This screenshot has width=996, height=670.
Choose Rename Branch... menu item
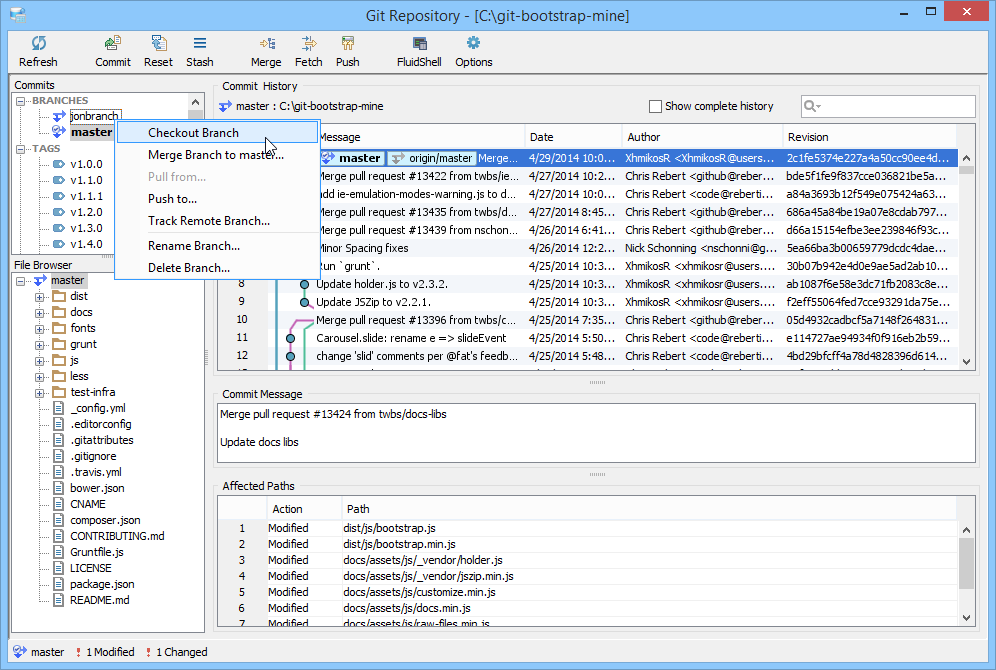click(217, 246)
